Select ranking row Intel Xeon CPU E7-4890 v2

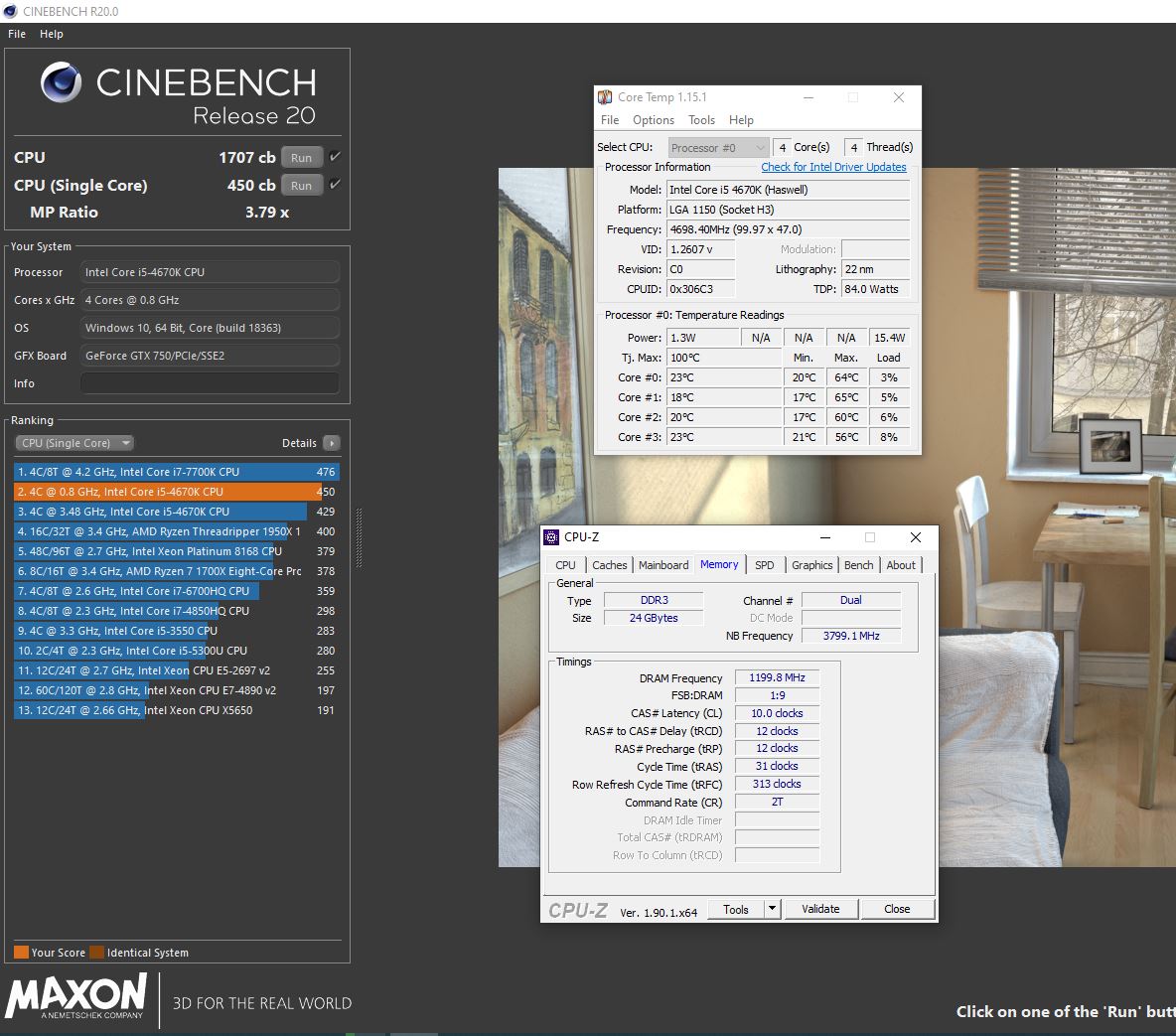tap(176, 691)
